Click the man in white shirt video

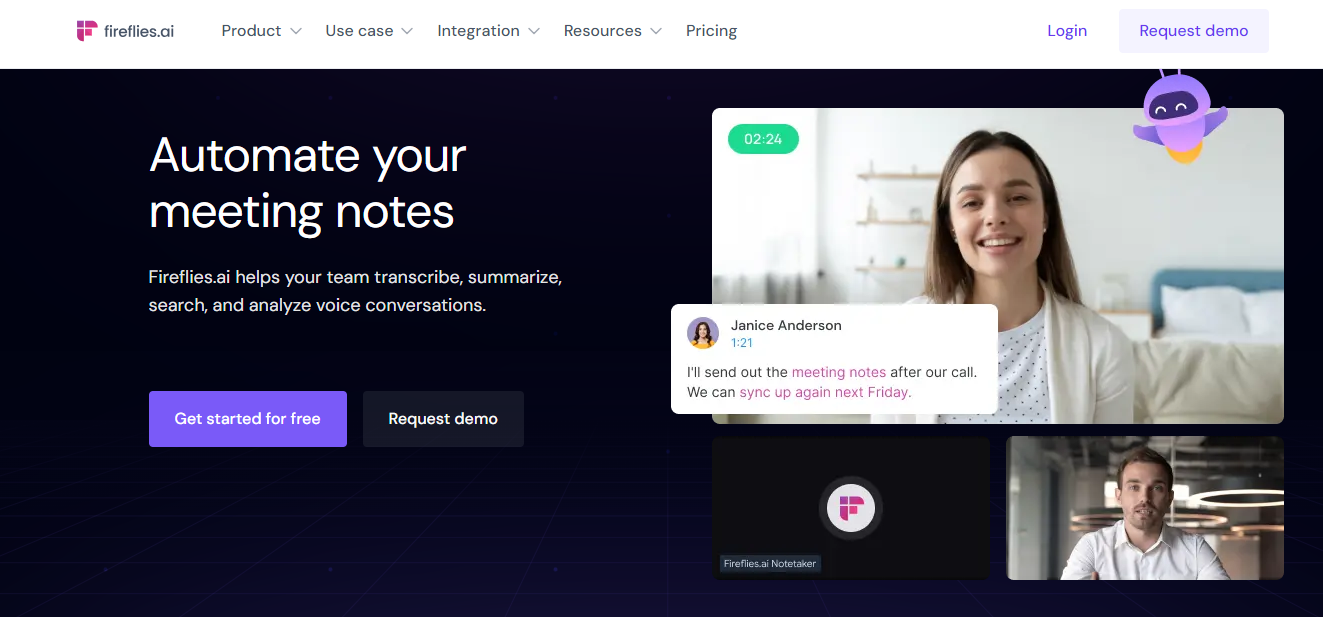[1144, 508]
